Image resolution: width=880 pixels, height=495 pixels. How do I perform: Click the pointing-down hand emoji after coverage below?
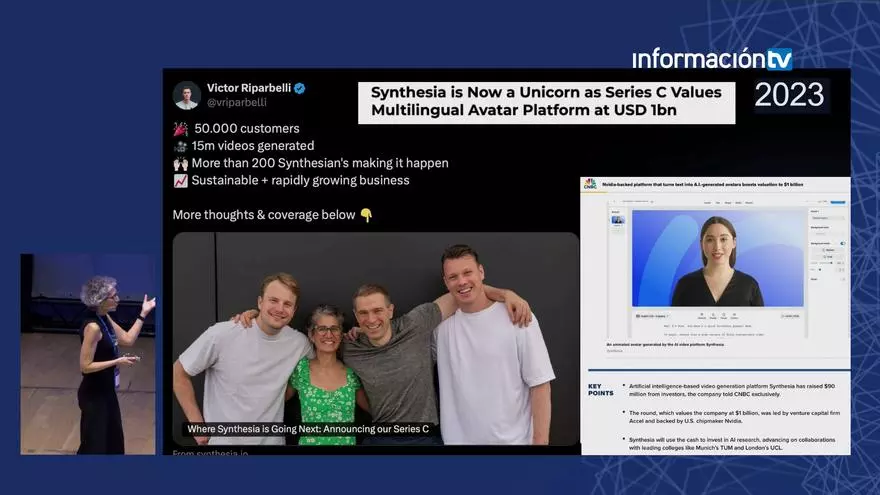click(366, 216)
